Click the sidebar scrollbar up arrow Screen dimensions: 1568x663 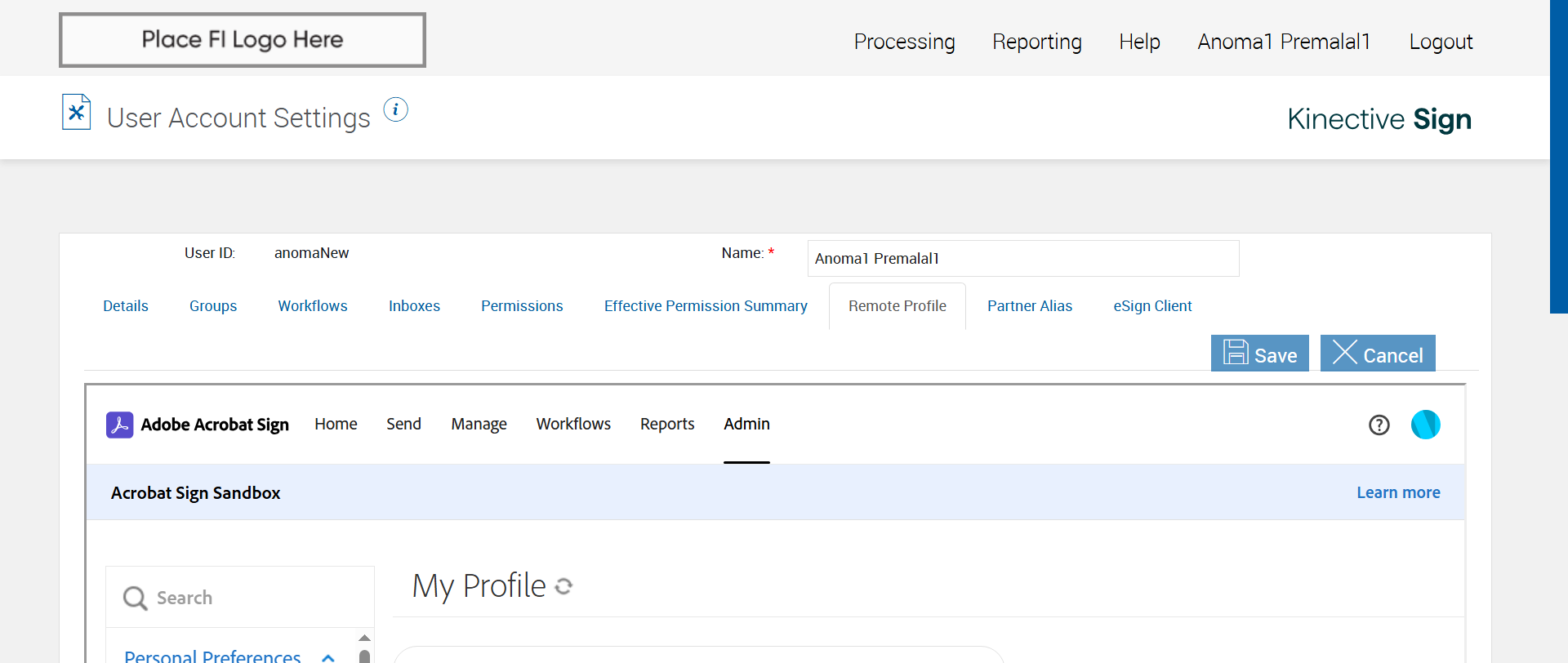click(x=364, y=639)
